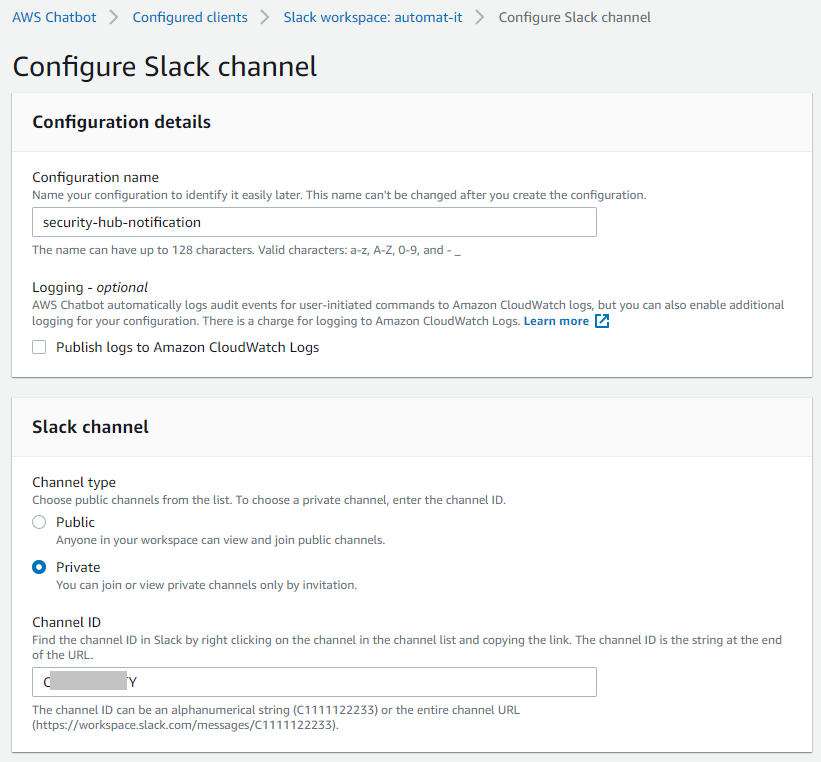Click the chevron after Slack workspace breadcrumb
Screen dimensions: 821x762
[x=480, y=17]
